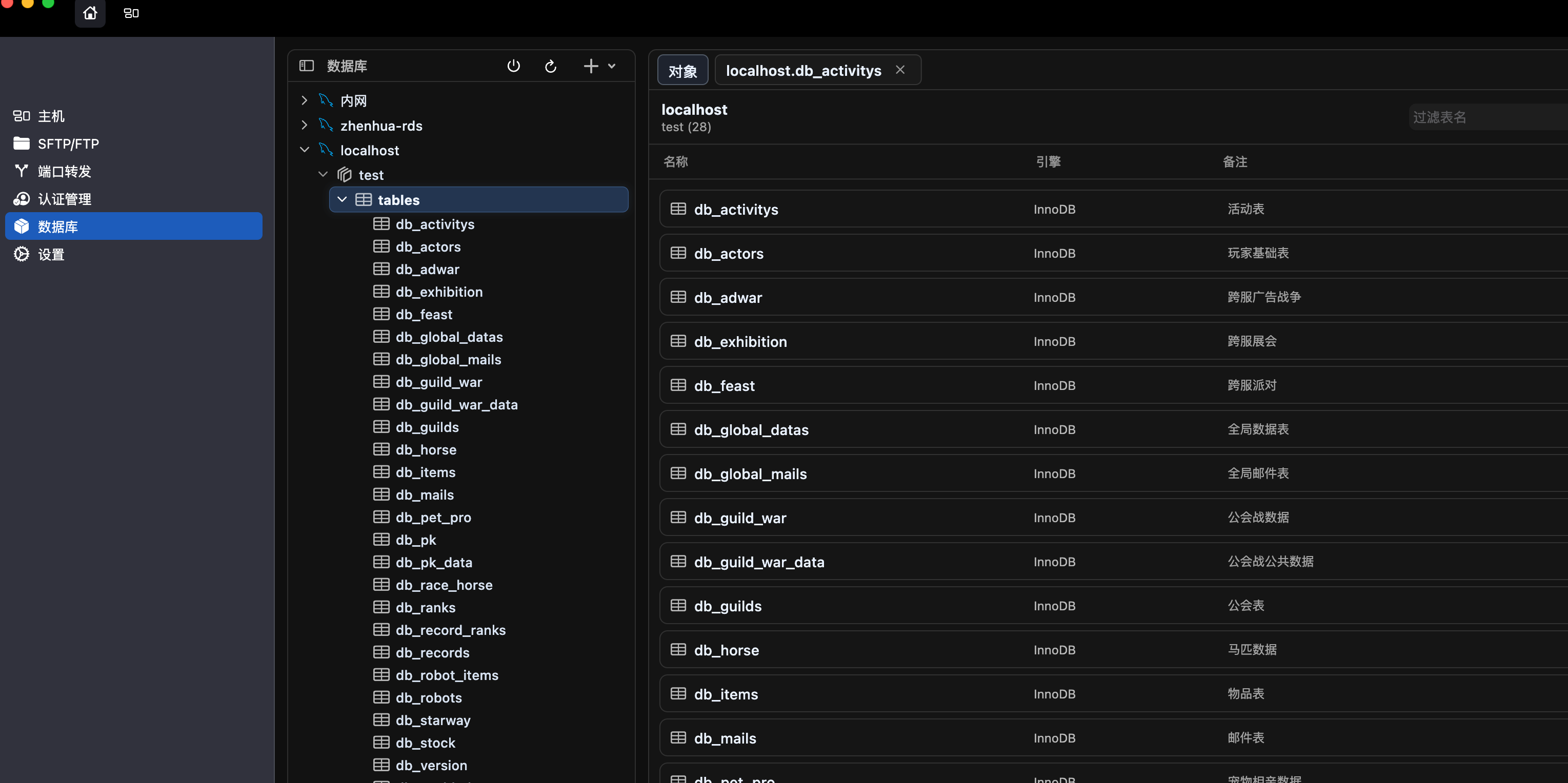This screenshot has width=1568, height=783.
Task: Click the hosts icon next to home
Action: point(131,13)
